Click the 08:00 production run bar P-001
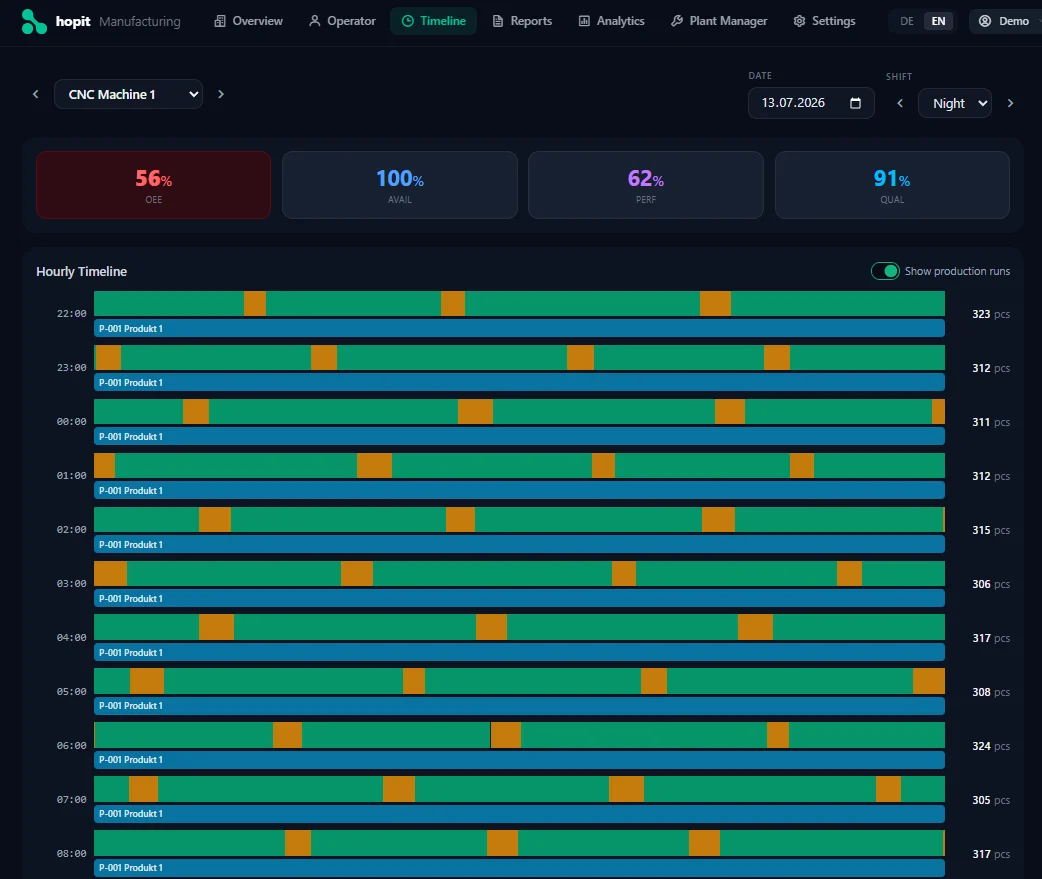1042x879 pixels. [x=519, y=867]
